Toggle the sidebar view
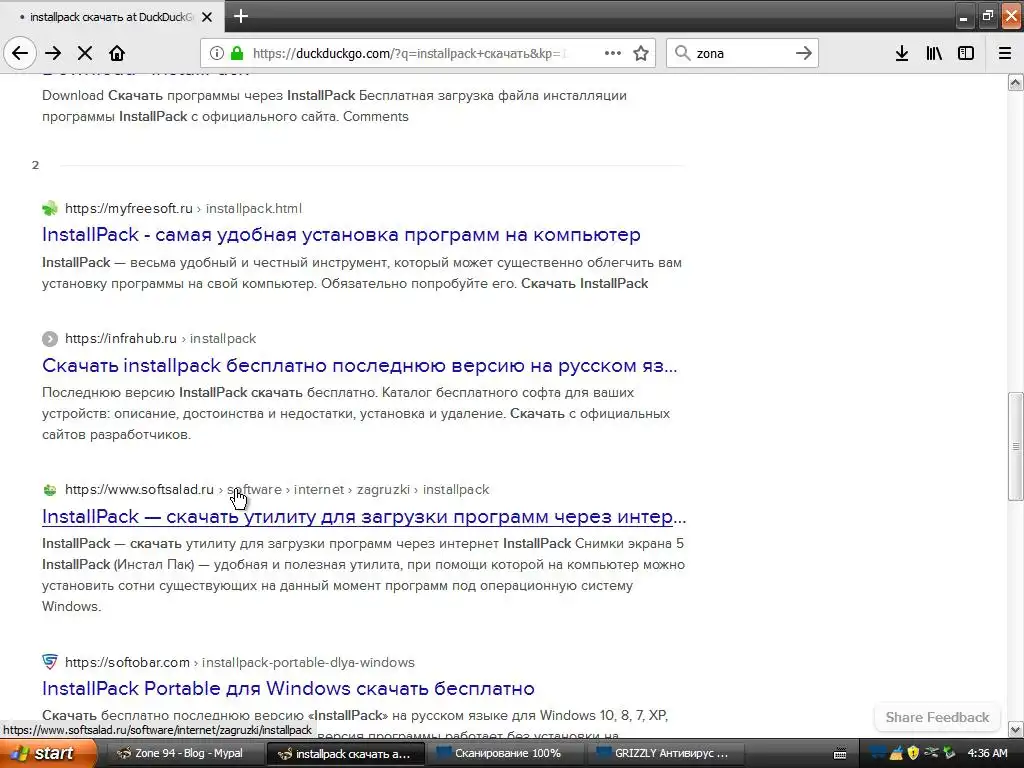The width and height of the screenshot is (1024, 768). tap(966, 54)
